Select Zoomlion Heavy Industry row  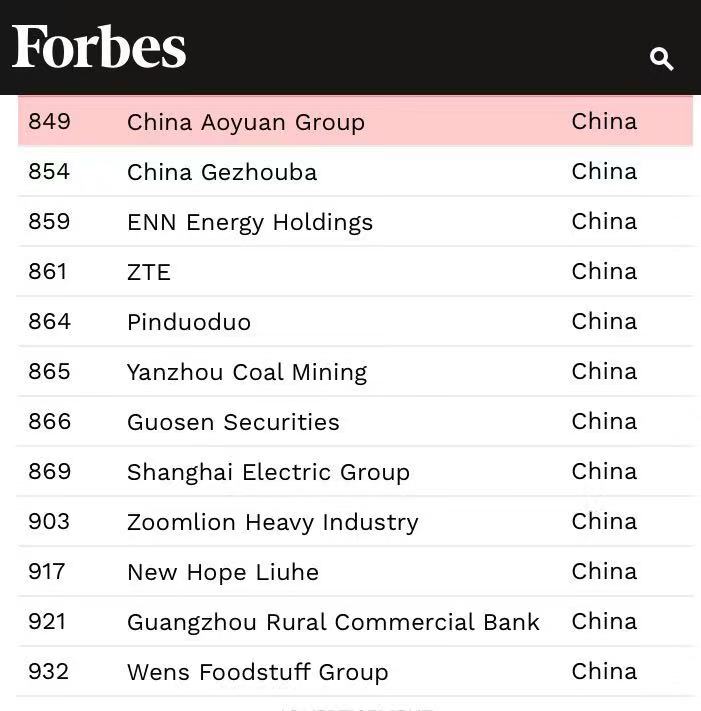(272, 522)
